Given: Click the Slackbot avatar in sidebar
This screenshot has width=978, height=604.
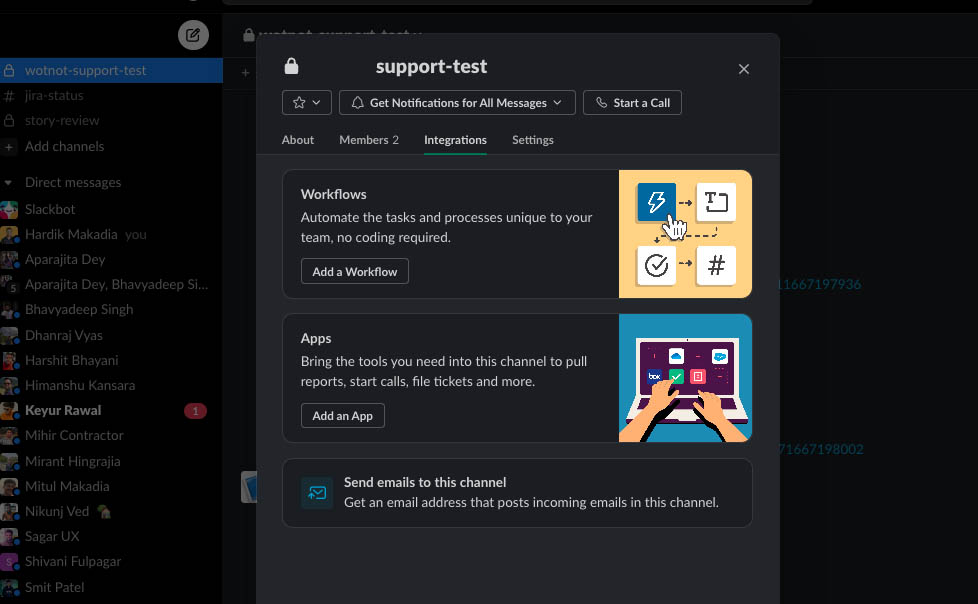Looking at the screenshot, I should tap(10, 210).
